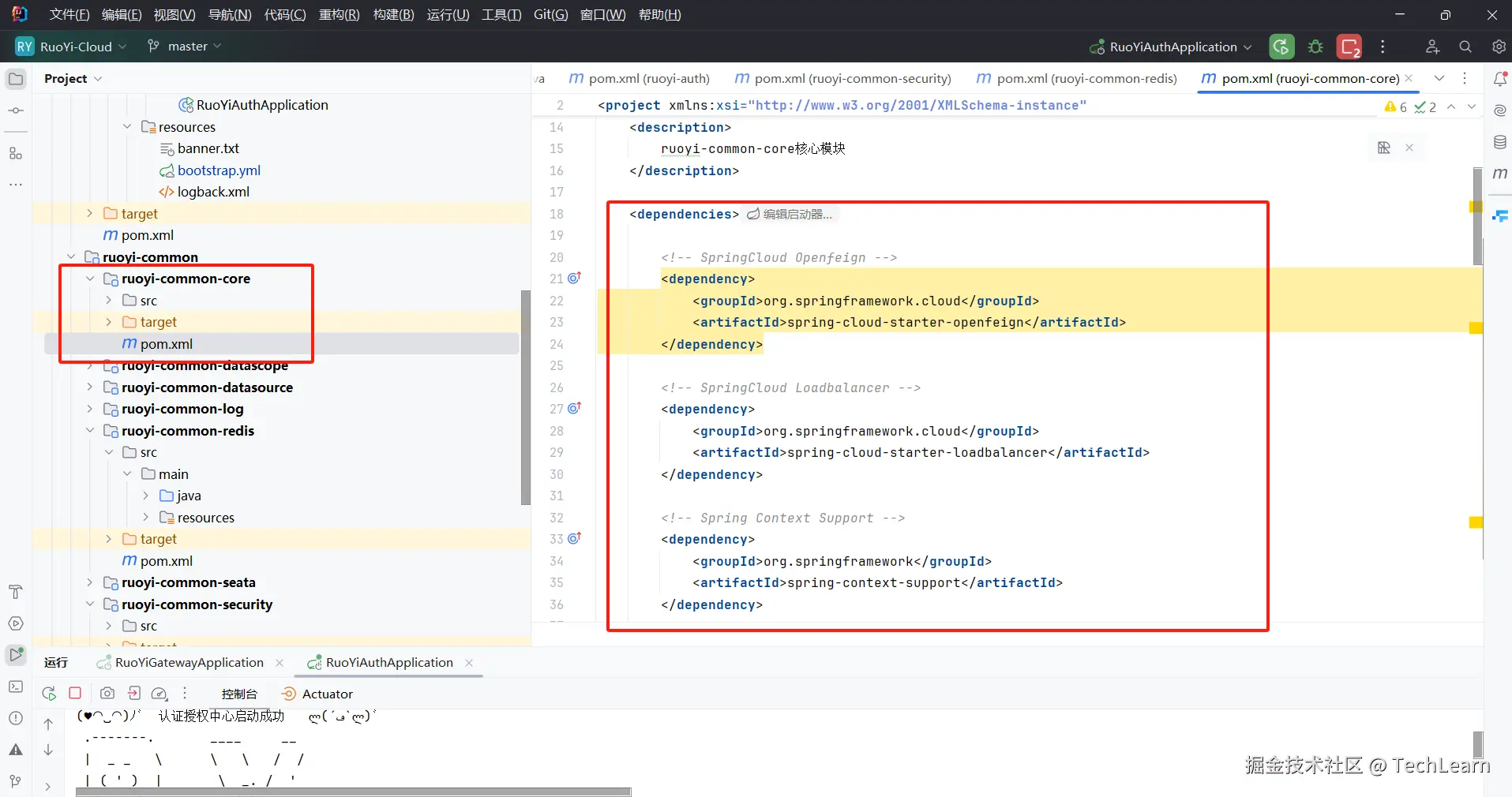Expand the java folder
The width and height of the screenshot is (1512, 797).
[146, 496]
